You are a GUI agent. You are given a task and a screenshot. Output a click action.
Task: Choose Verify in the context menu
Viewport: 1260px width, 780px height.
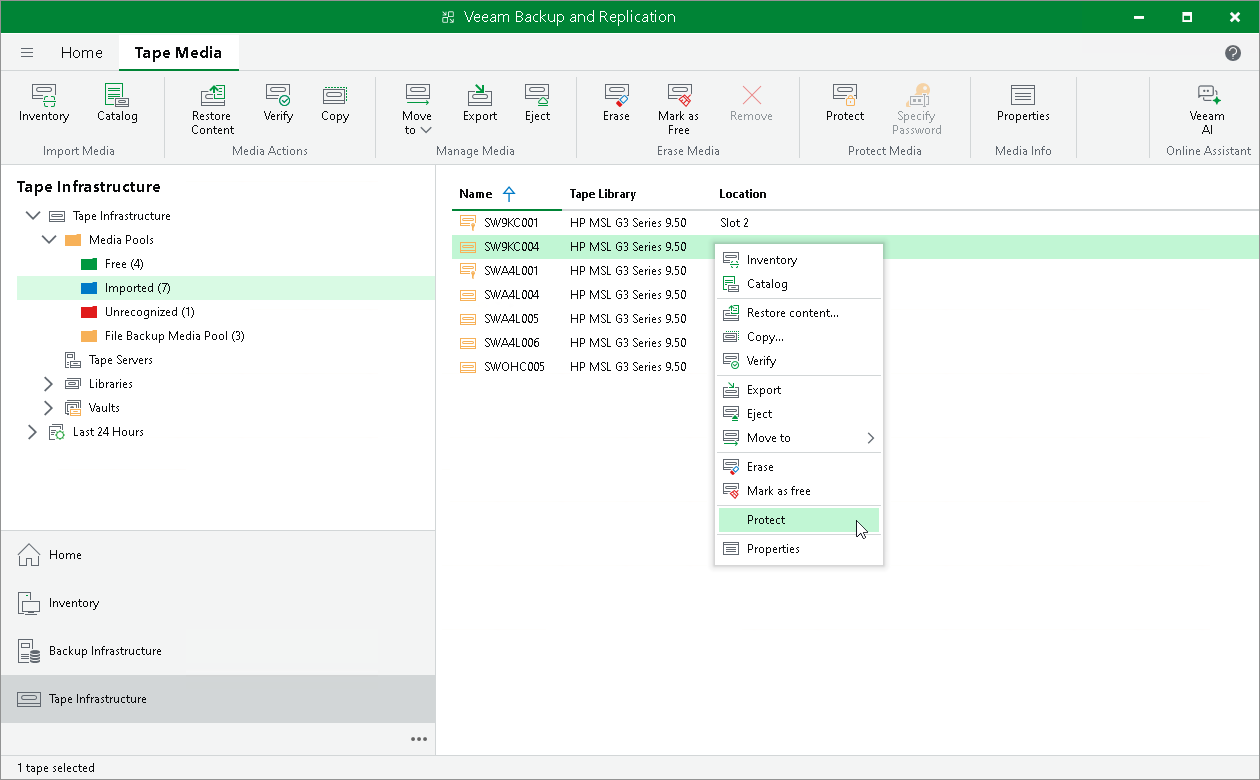tap(799, 361)
